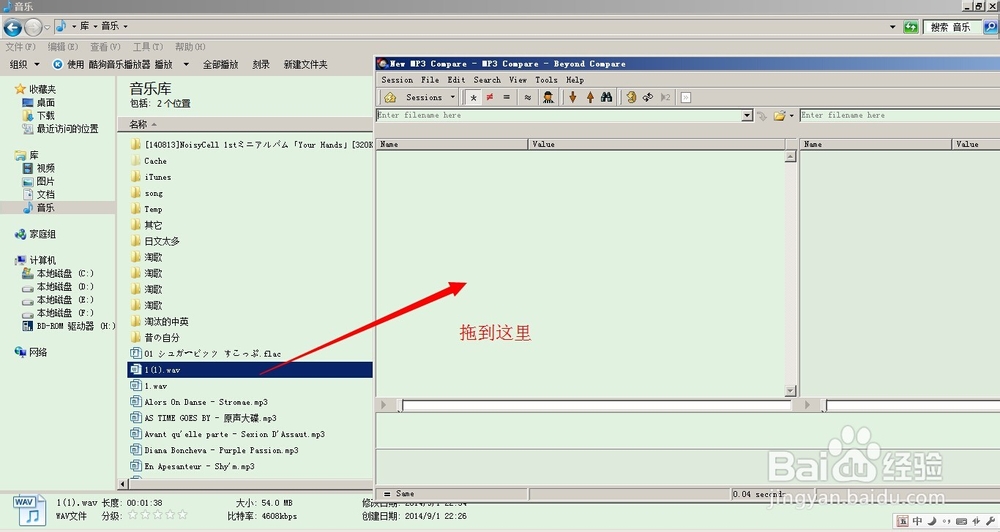The image size is (1000, 532).
Task: Click 刻录 in Explorer toolbar
Action: [261, 64]
